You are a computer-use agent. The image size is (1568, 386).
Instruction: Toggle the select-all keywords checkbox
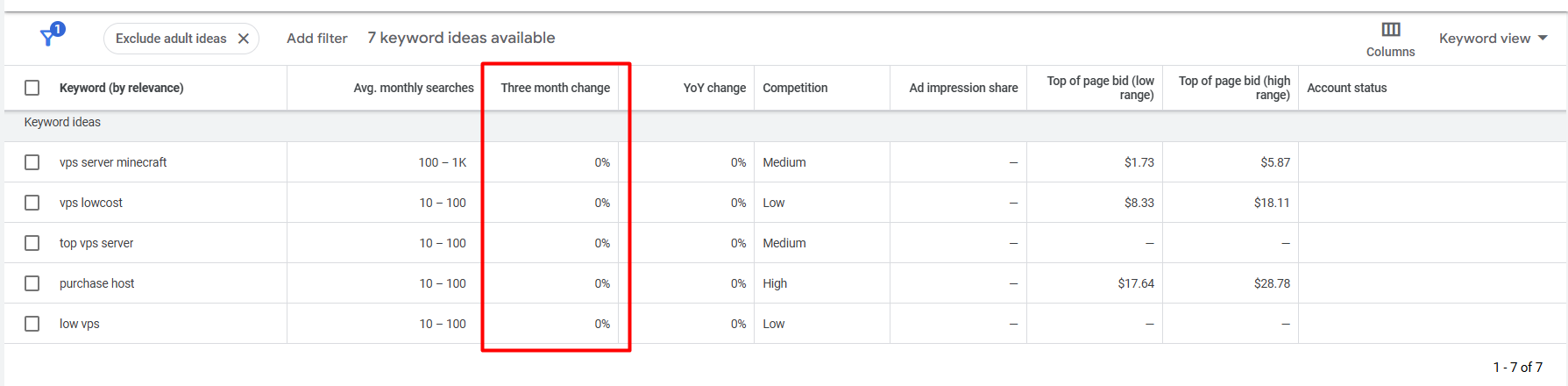[32, 88]
